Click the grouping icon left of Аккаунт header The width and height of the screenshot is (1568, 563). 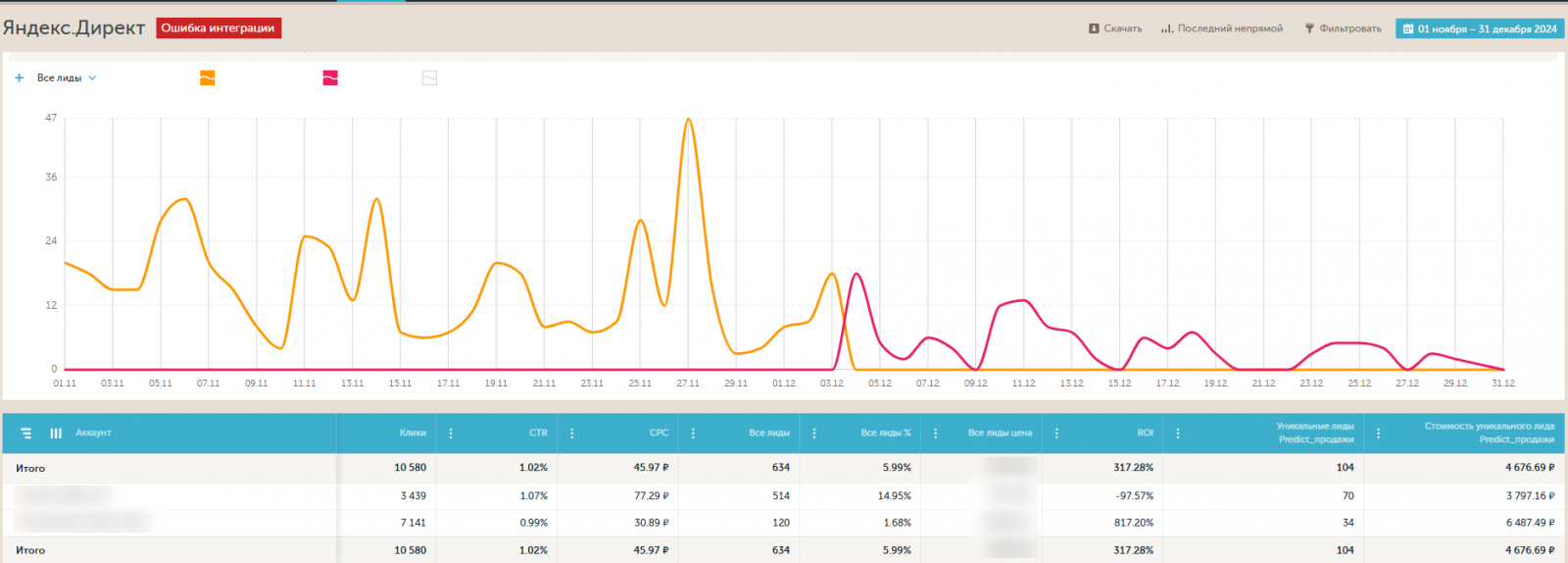26,433
